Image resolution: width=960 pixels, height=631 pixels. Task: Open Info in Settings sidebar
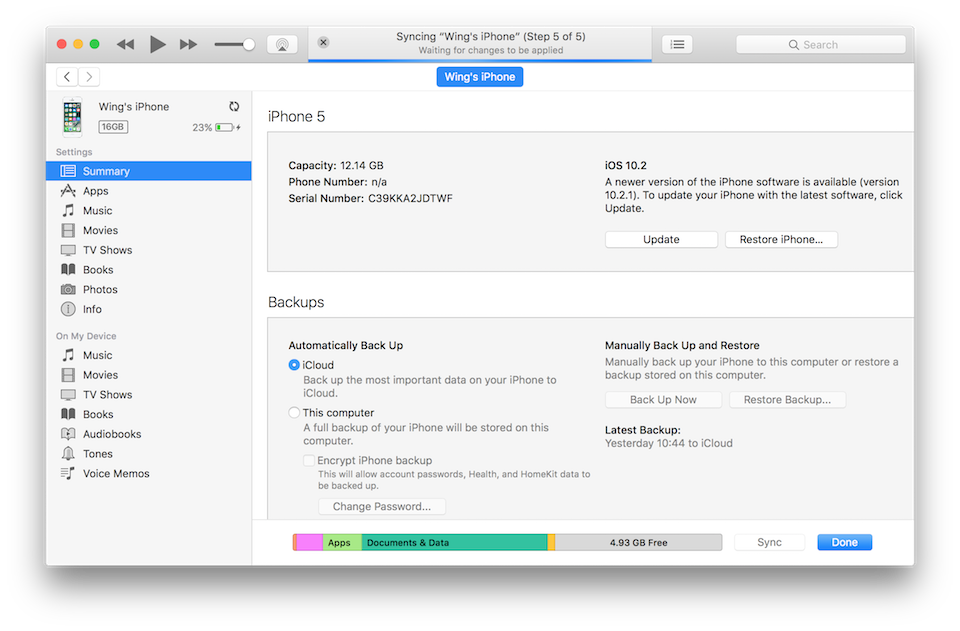149,309
